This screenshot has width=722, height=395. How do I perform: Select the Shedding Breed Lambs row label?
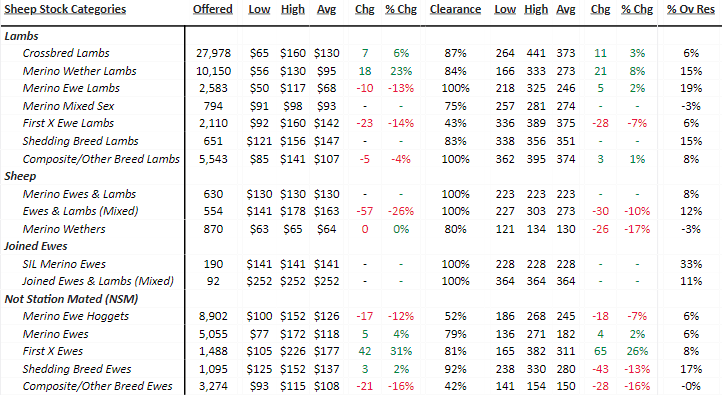pyautogui.click(x=81, y=141)
